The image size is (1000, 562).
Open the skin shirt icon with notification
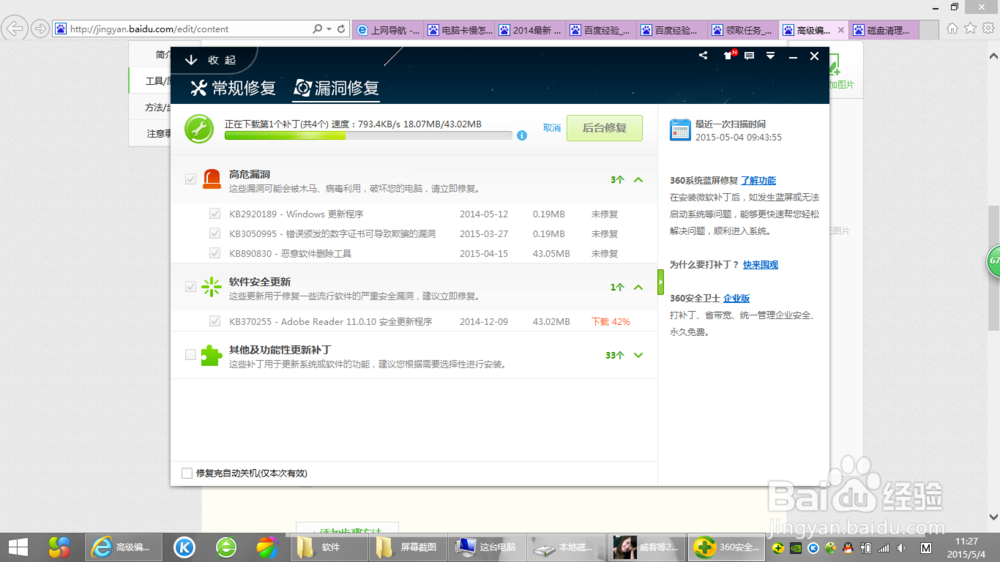tap(728, 55)
